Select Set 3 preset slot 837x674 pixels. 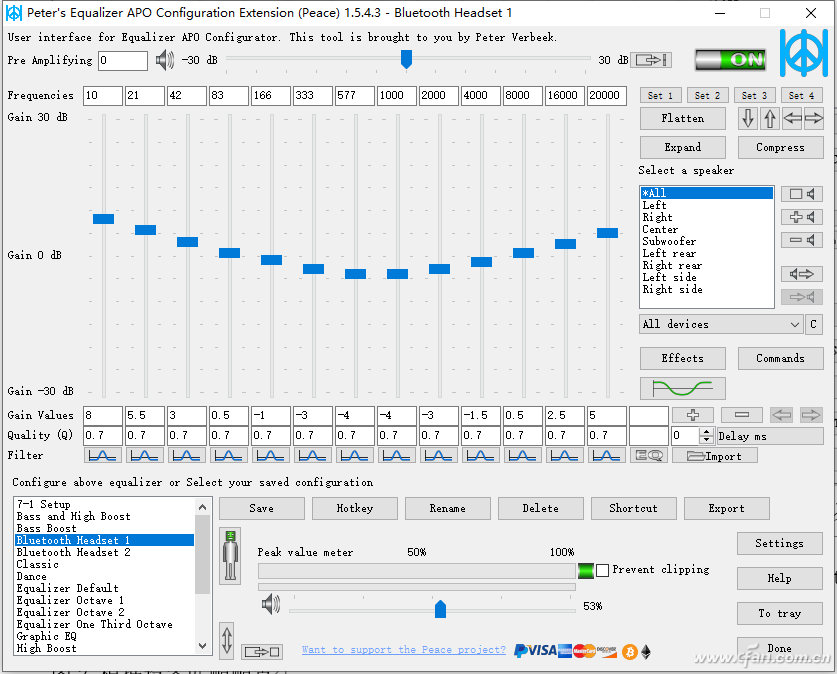click(x=754, y=96)
